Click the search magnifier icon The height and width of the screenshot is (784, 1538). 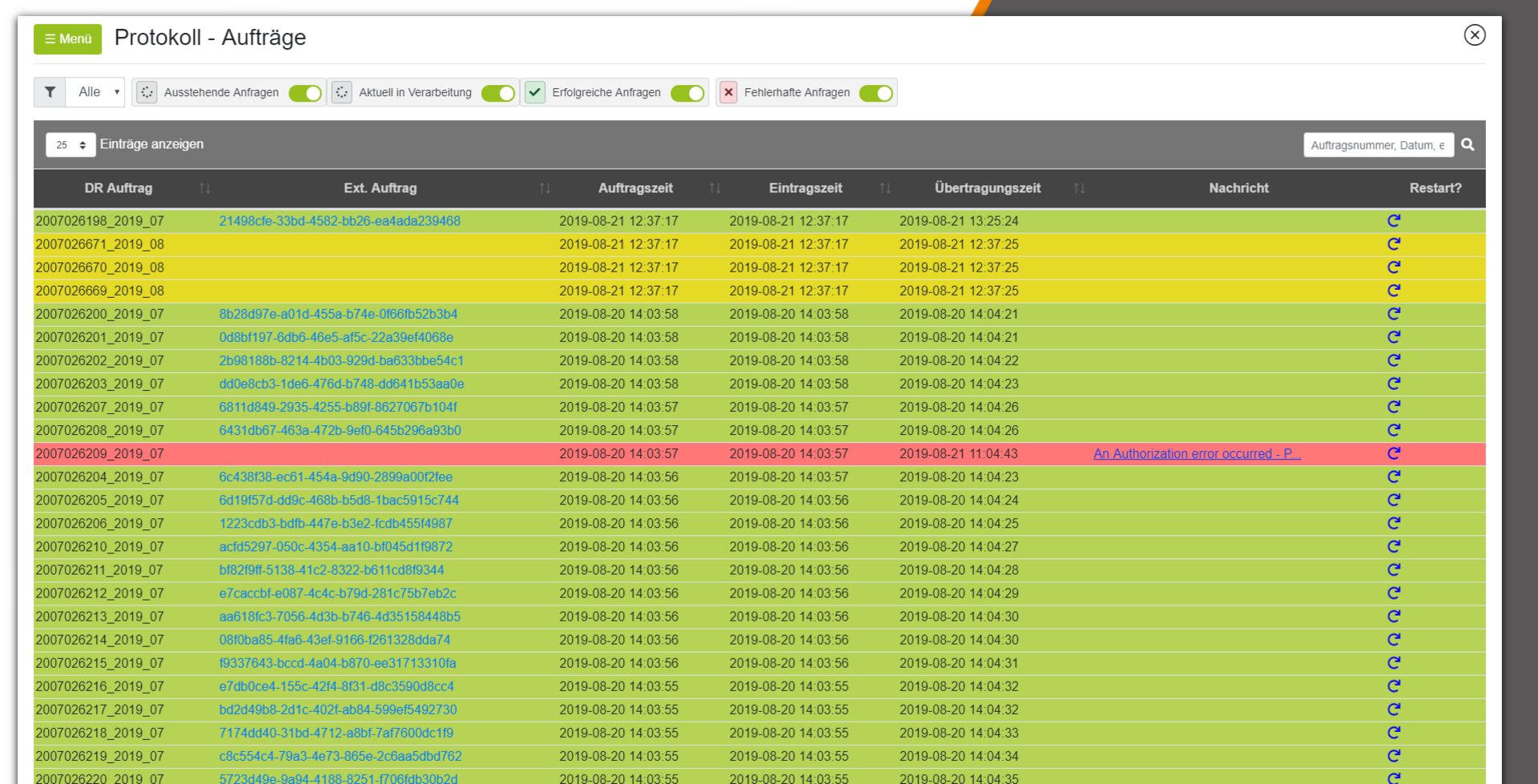tap(1468, 145)
